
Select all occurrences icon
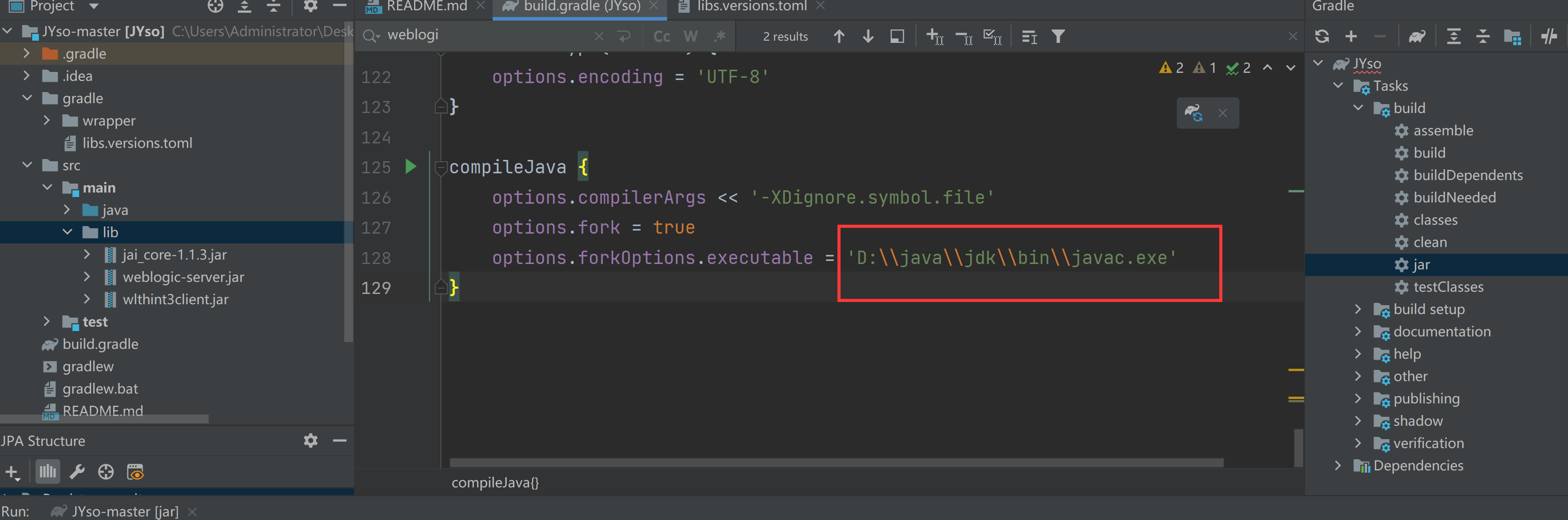coord(993,37)
